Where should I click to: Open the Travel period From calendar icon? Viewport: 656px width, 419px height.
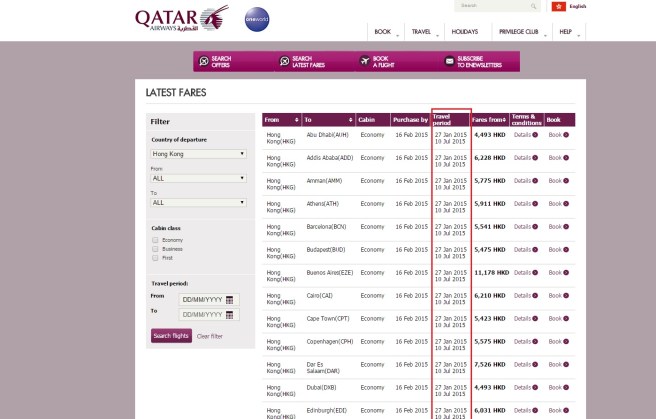coord(229,300)
